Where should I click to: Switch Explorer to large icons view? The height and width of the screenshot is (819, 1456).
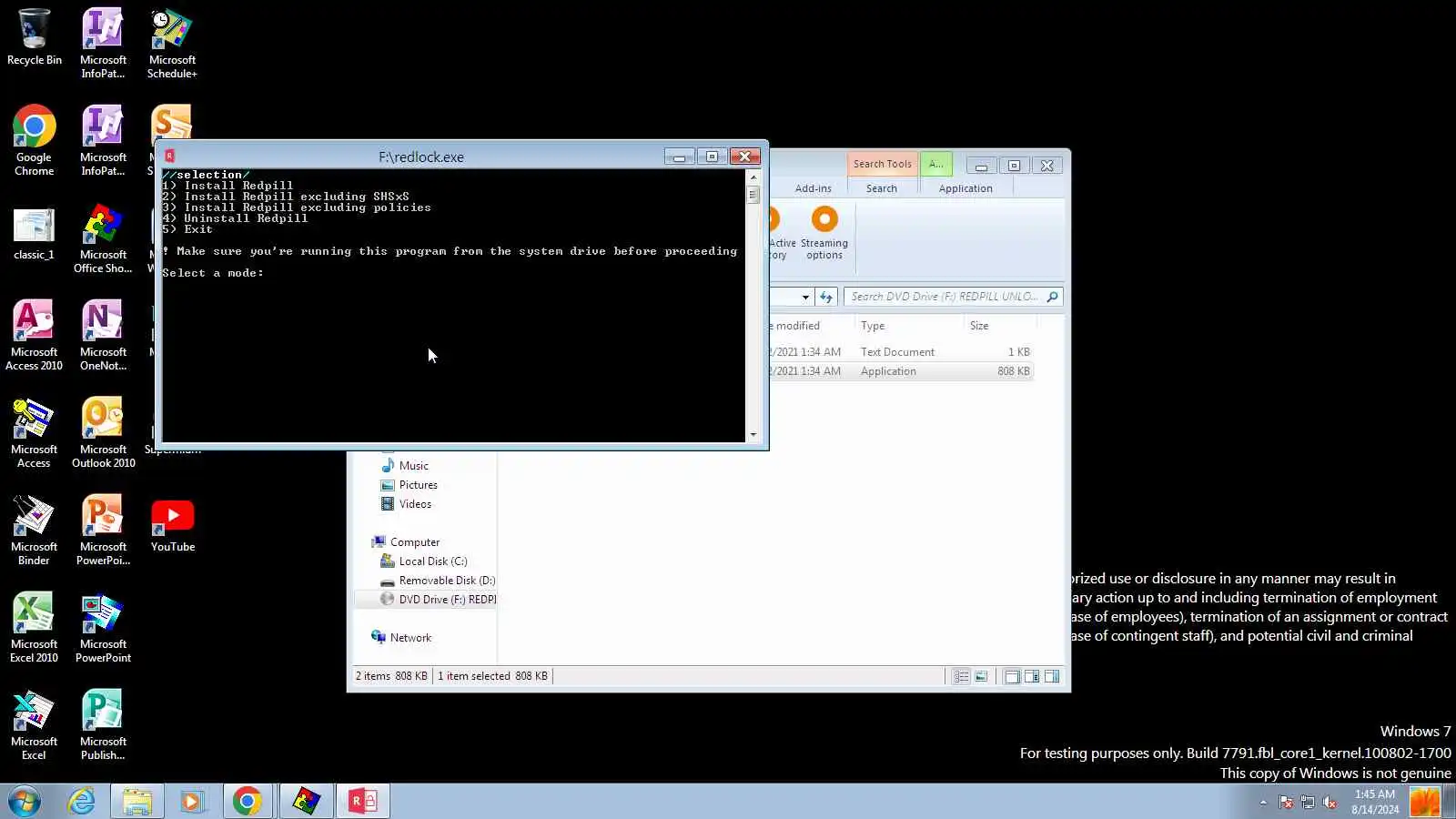(x=981, y=676)
